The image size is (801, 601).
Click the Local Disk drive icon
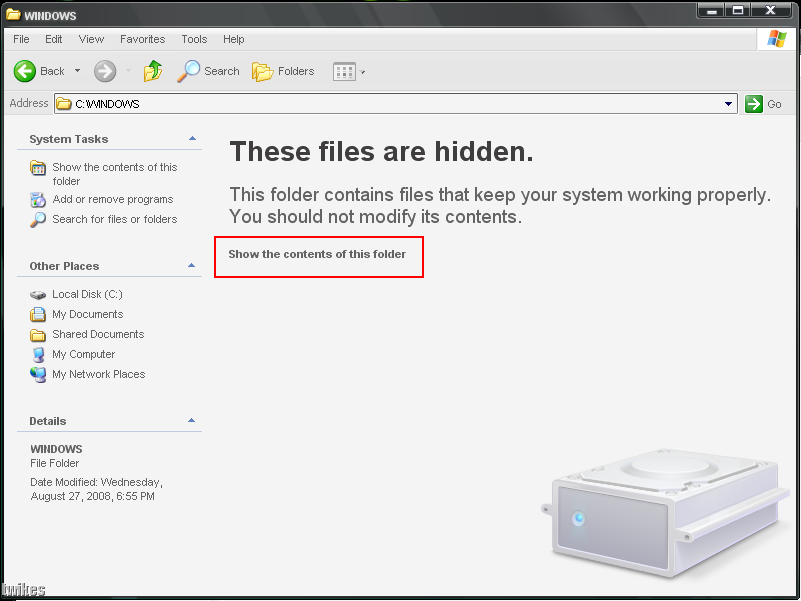(38, 295)
